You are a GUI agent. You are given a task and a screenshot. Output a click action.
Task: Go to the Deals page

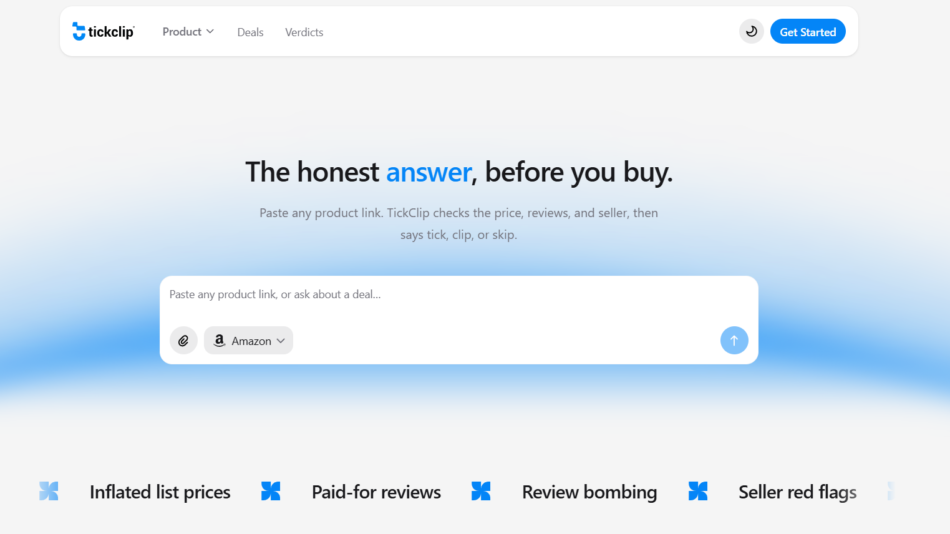tap(250, 32)
